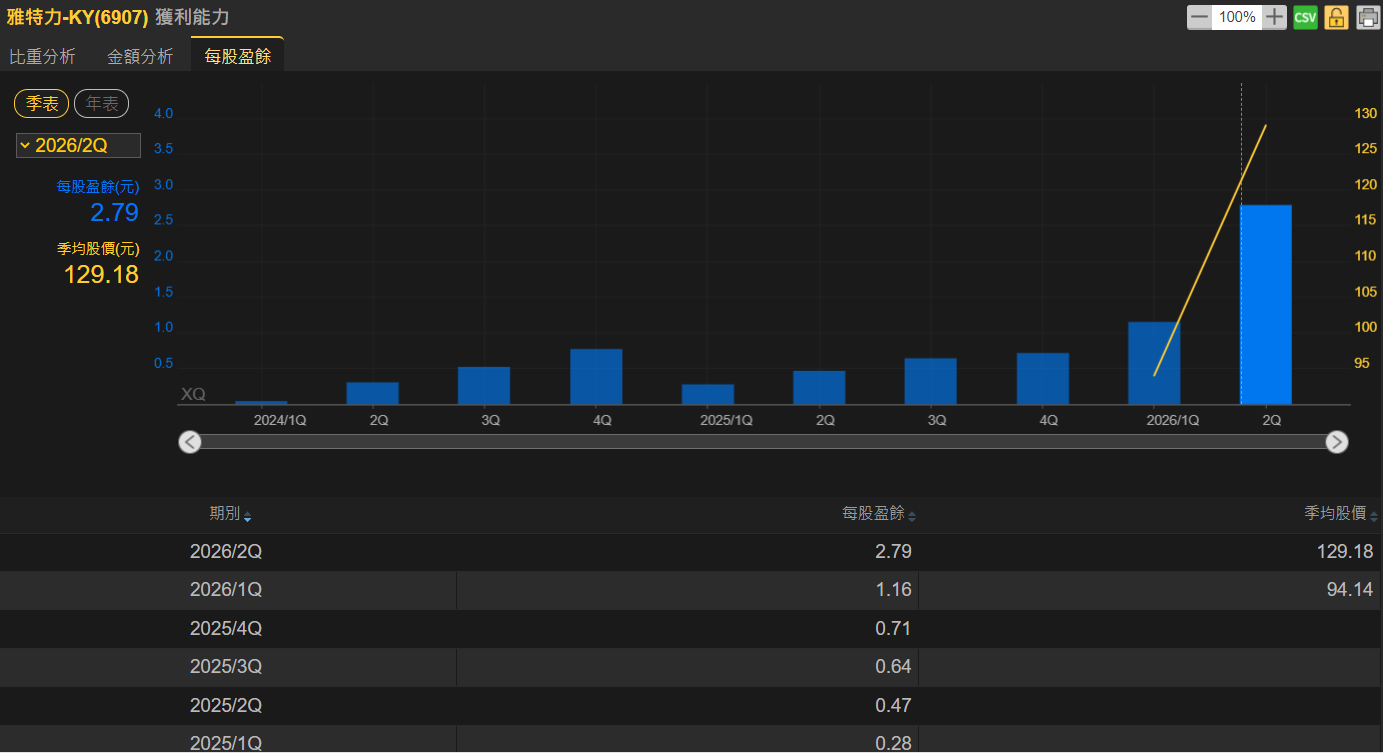
Task: Click the 雅特力-KY(6907) stock title
Action: click(x=78, y=17)
